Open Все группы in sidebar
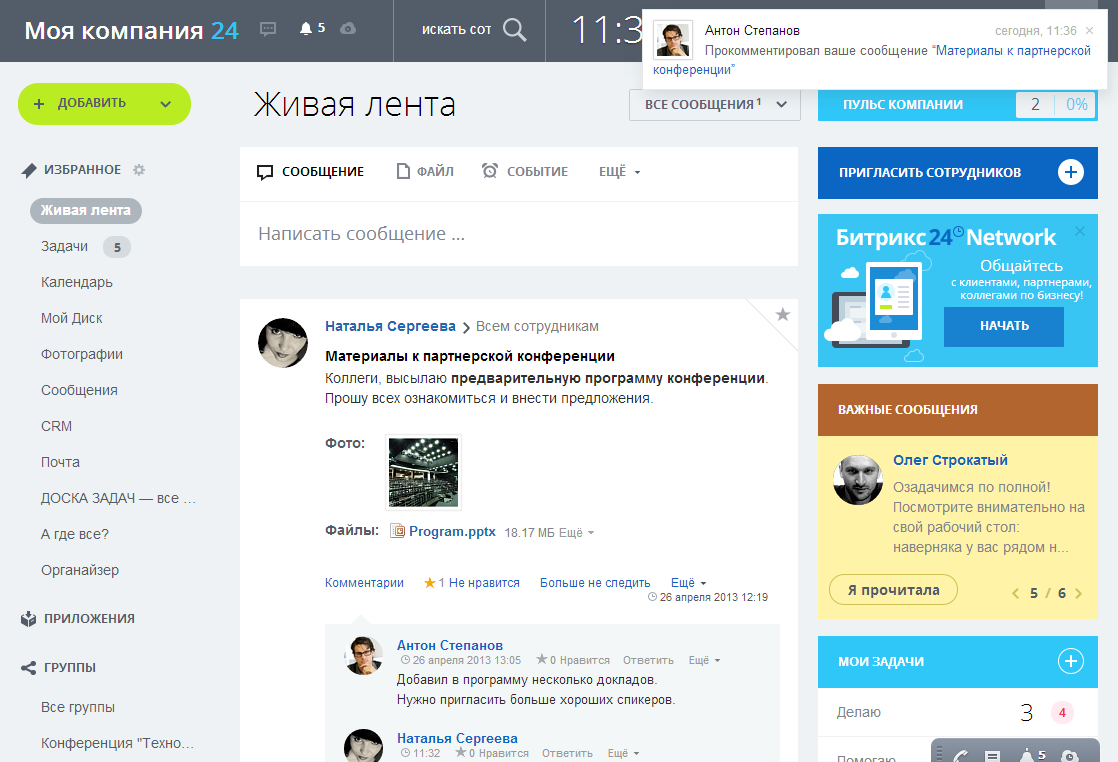Image resolution: width=1118 pixels, height=762 pixels. pos(78,707)
